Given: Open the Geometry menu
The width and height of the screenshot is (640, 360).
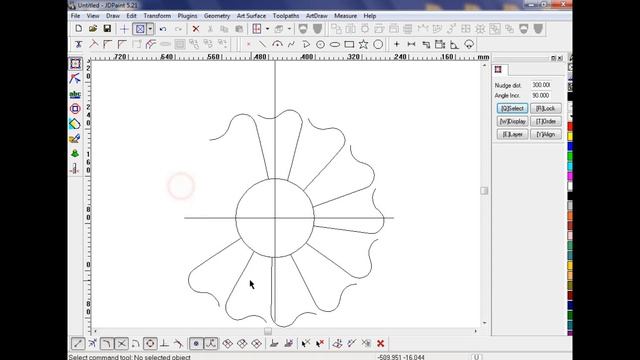Looking at the screenshot, I should point(217,16).
